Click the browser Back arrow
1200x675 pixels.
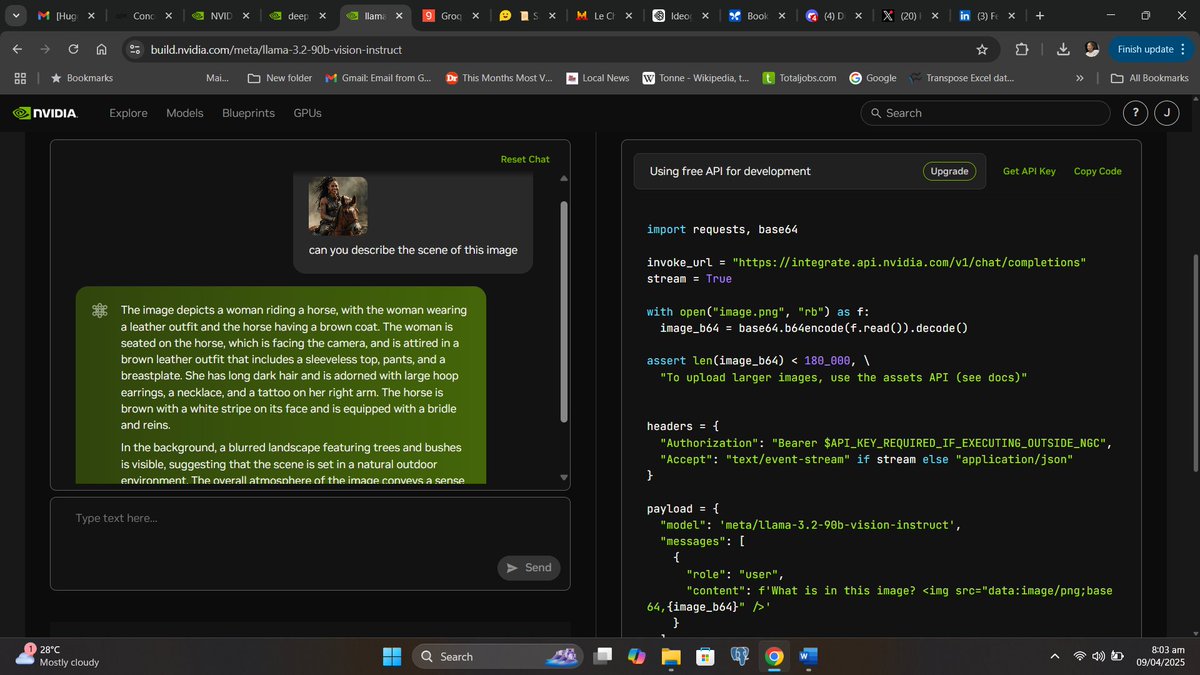(x=18, y=49)
